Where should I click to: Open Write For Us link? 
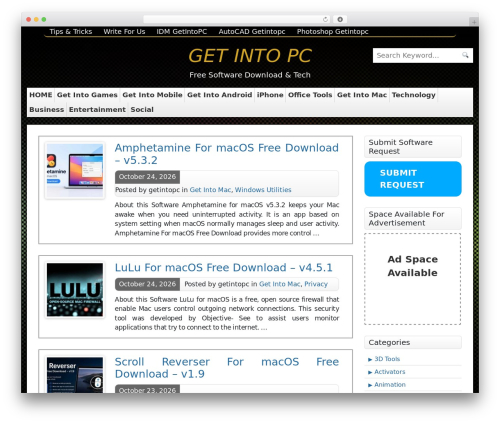coord(124,31)
